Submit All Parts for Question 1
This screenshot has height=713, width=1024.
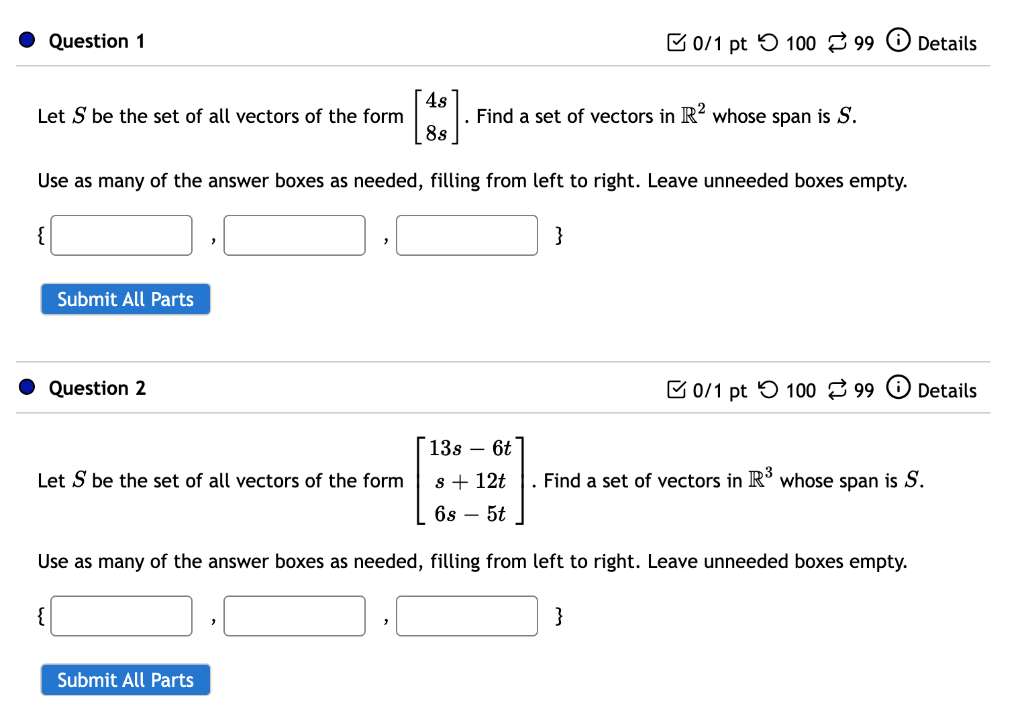coord(125,299)
